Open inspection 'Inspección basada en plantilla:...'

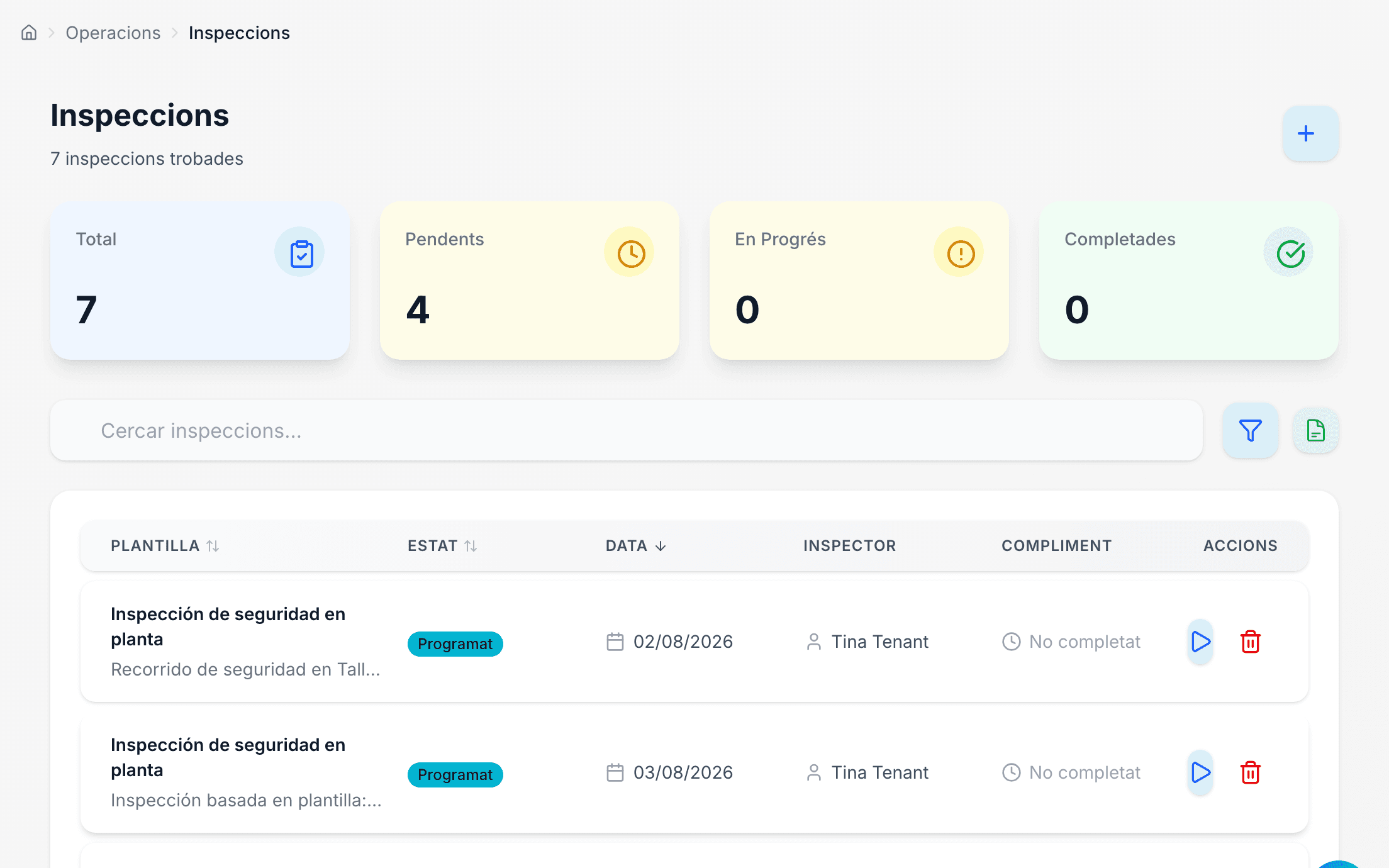(246, 800)
